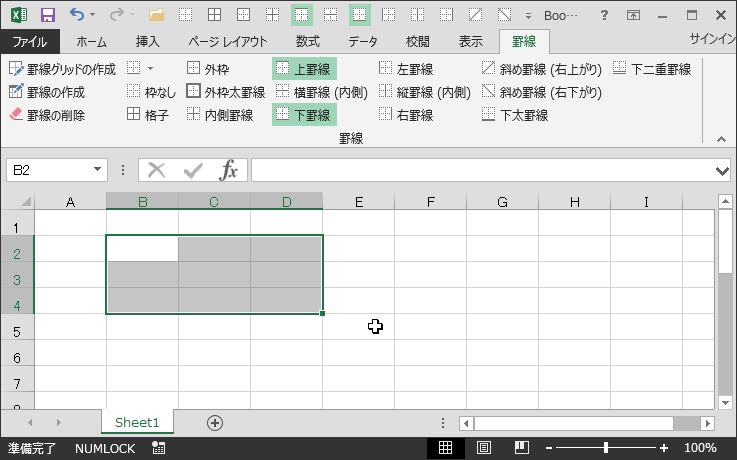This screenshot has width=737, height=460.
Task: Open the ファイル tab
Action: click(x=30, y=42)
